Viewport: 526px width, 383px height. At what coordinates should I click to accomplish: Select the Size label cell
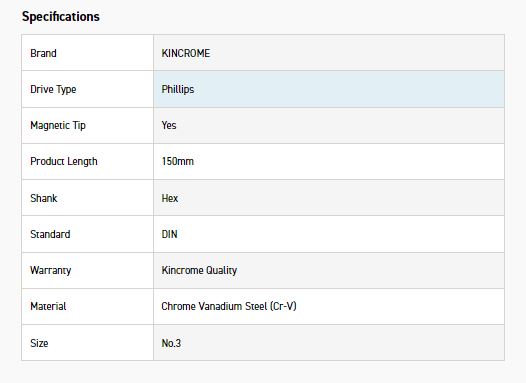(x=88, y=343)
